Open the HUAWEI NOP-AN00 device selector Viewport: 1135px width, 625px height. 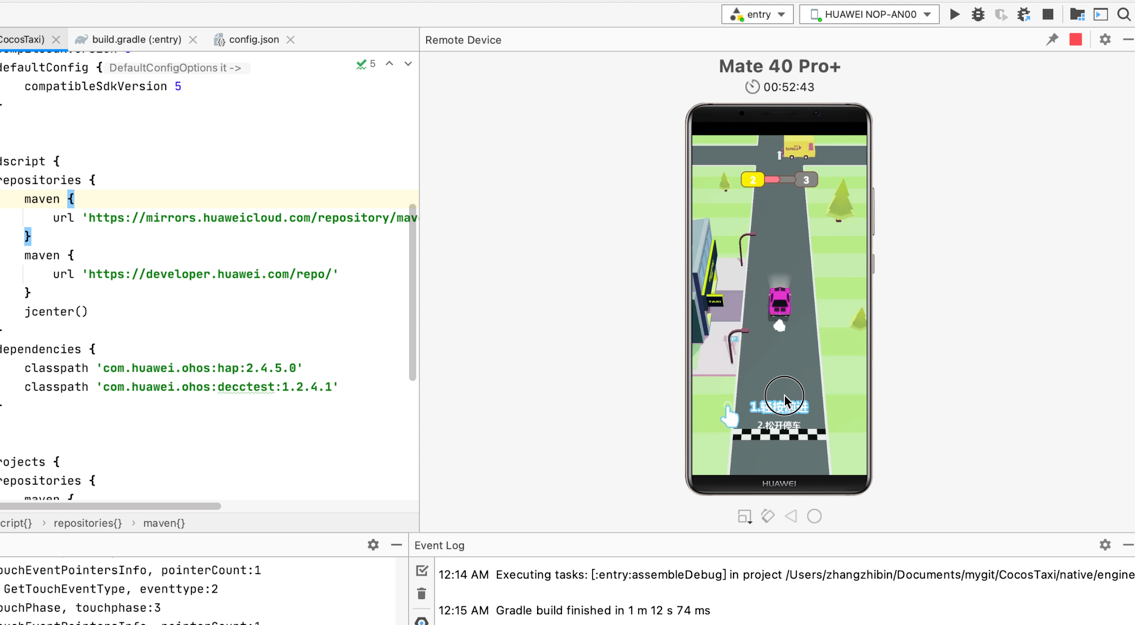(868, 14)
